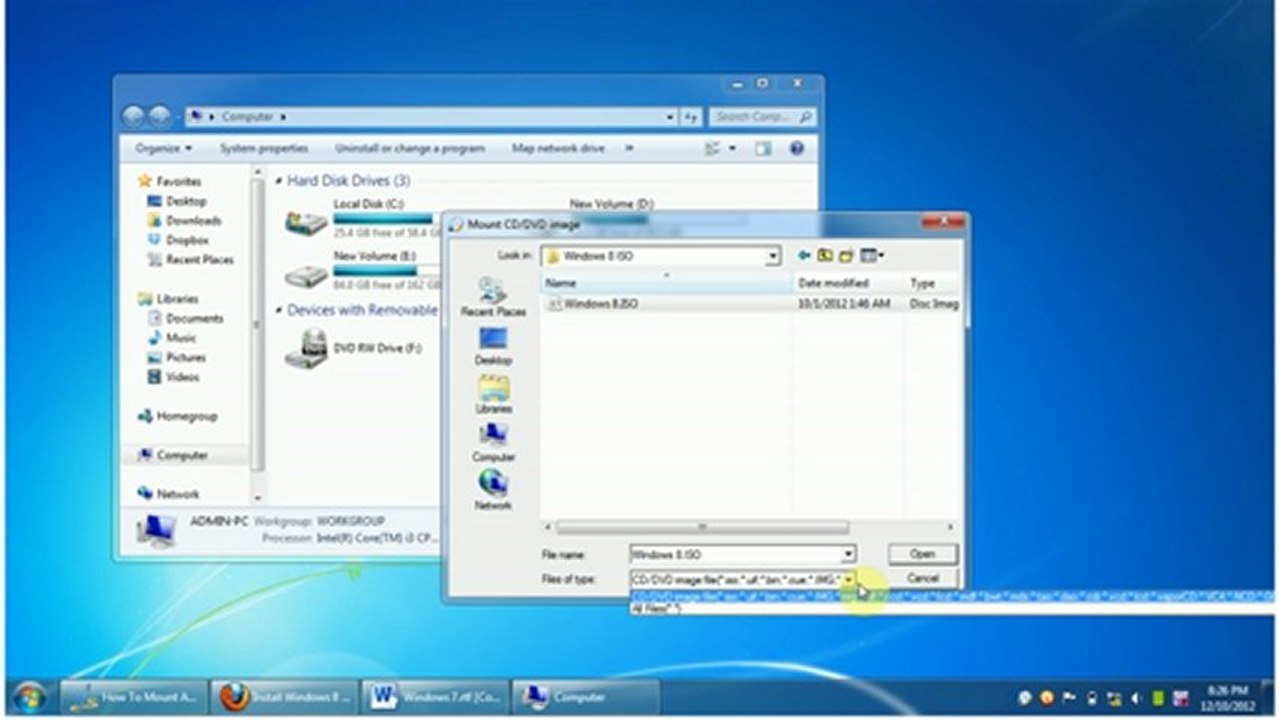Choose All Files (*.*) from type list
The width and height of the screenshot is (1279, 720).
pos(656,608)
